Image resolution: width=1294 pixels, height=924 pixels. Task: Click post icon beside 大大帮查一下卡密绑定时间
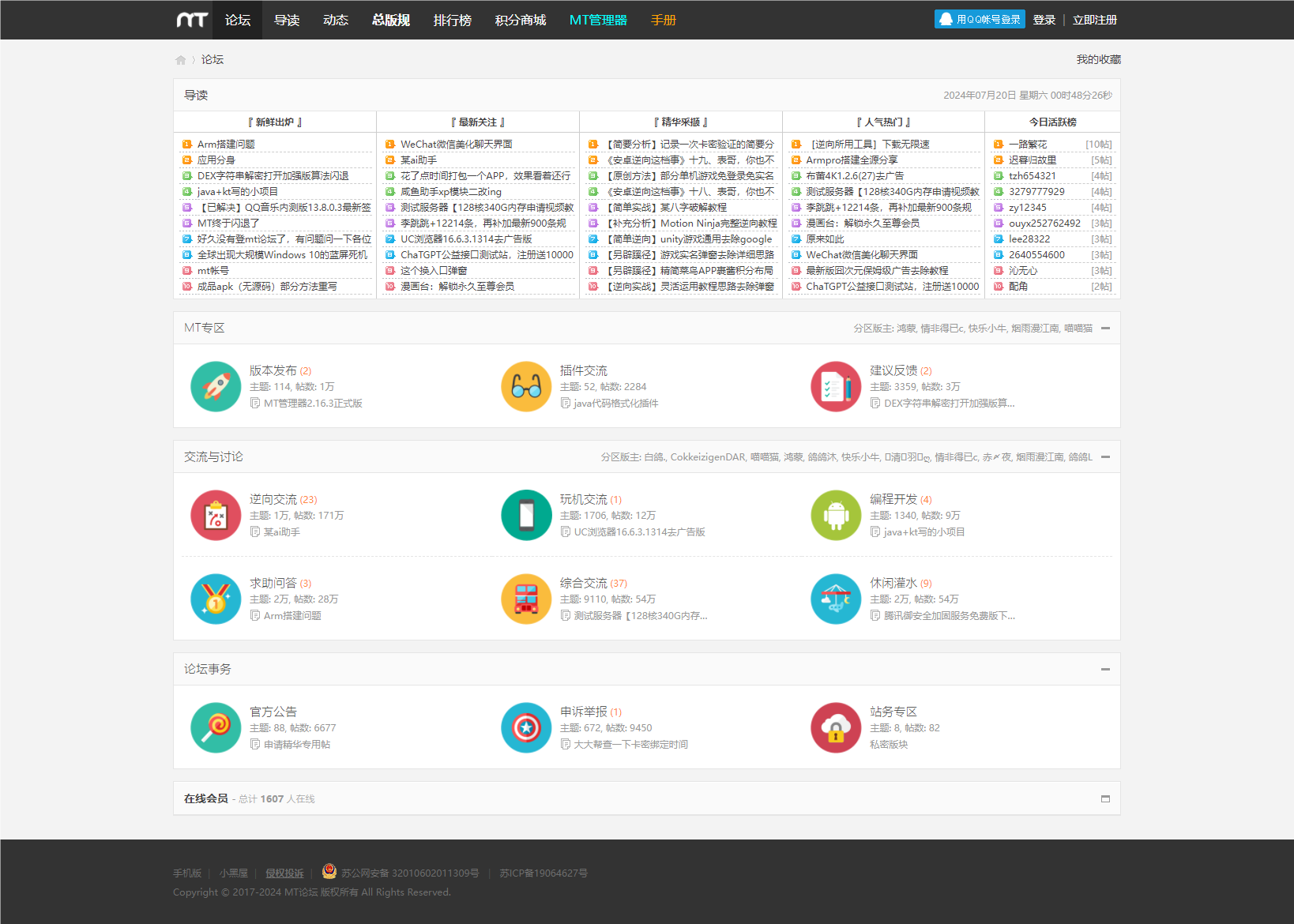(x=566, y=744)
